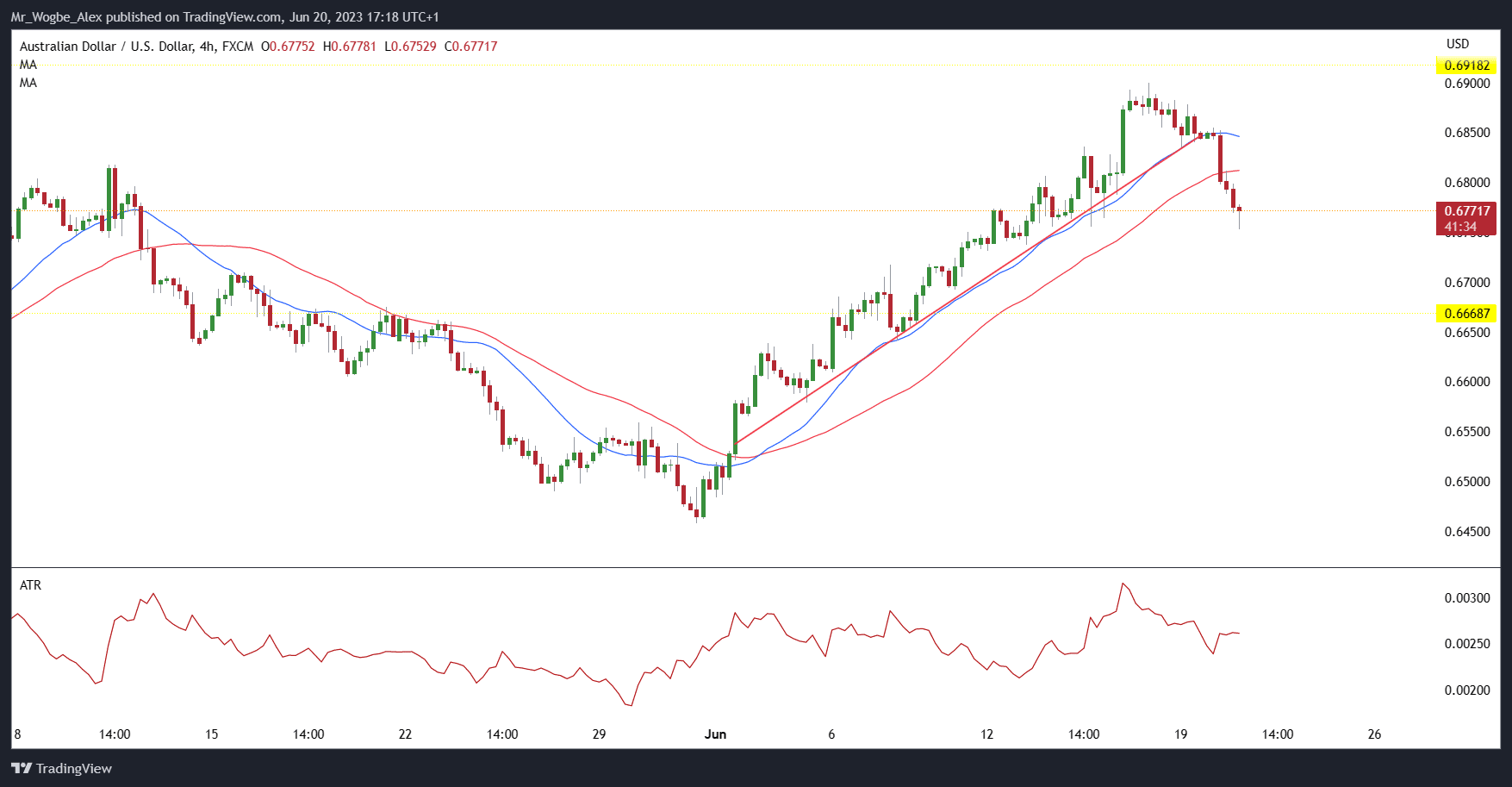Click the date 22 on time axis
The height and width of the screenshot is (787, 1512).
click(x=406, y=734)
